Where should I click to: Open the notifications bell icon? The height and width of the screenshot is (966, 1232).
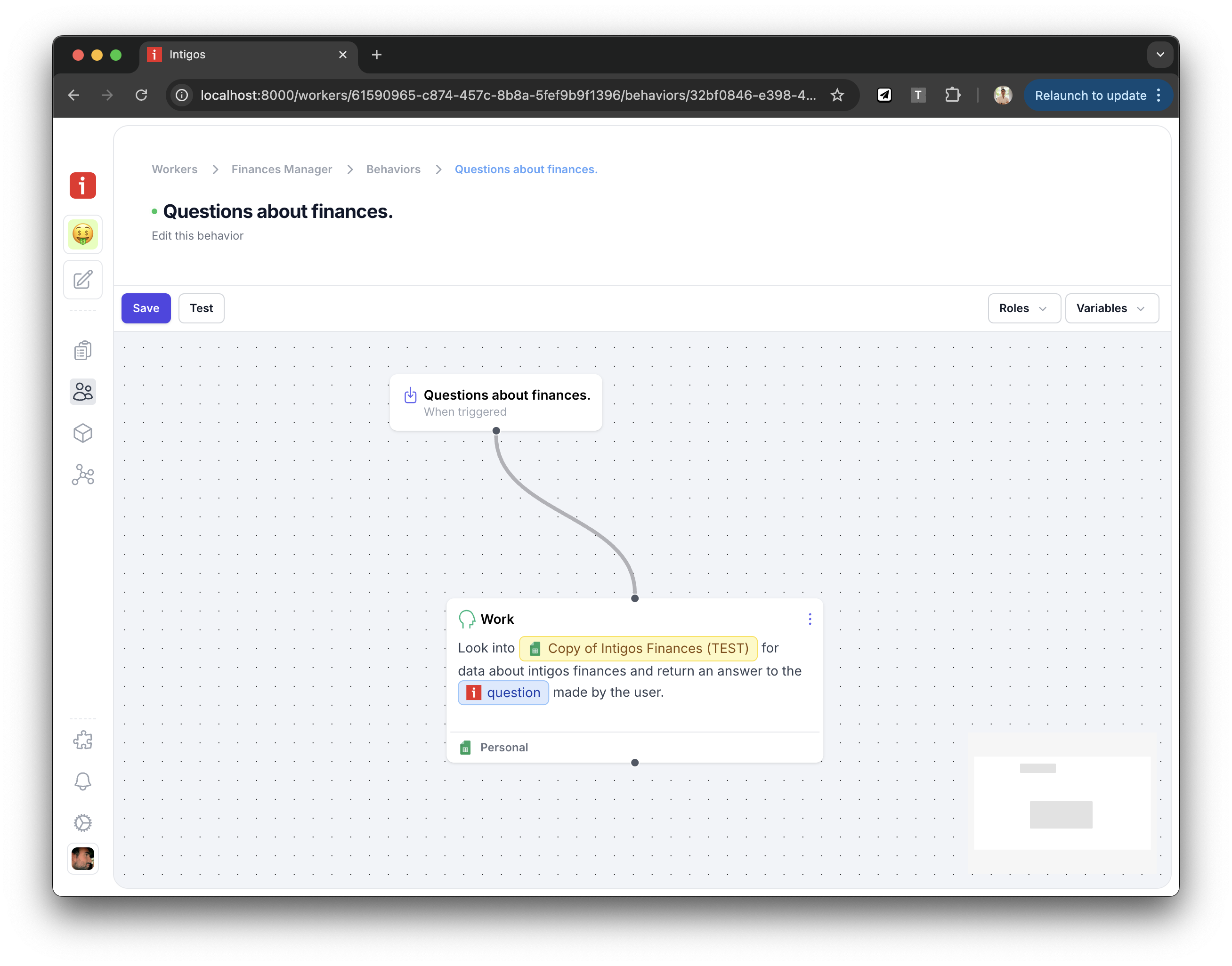click(x=82, y=781)
